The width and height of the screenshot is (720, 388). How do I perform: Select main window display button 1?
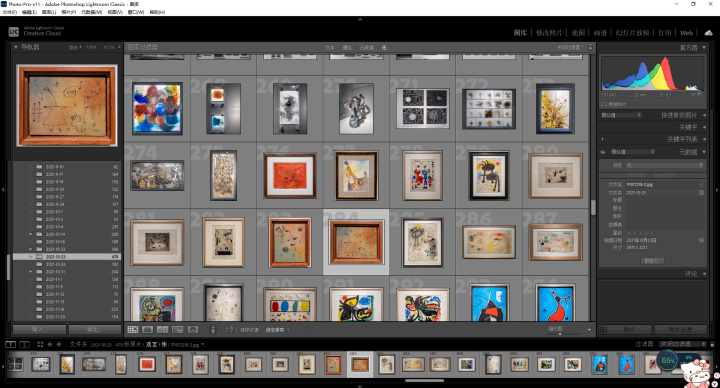11,344
